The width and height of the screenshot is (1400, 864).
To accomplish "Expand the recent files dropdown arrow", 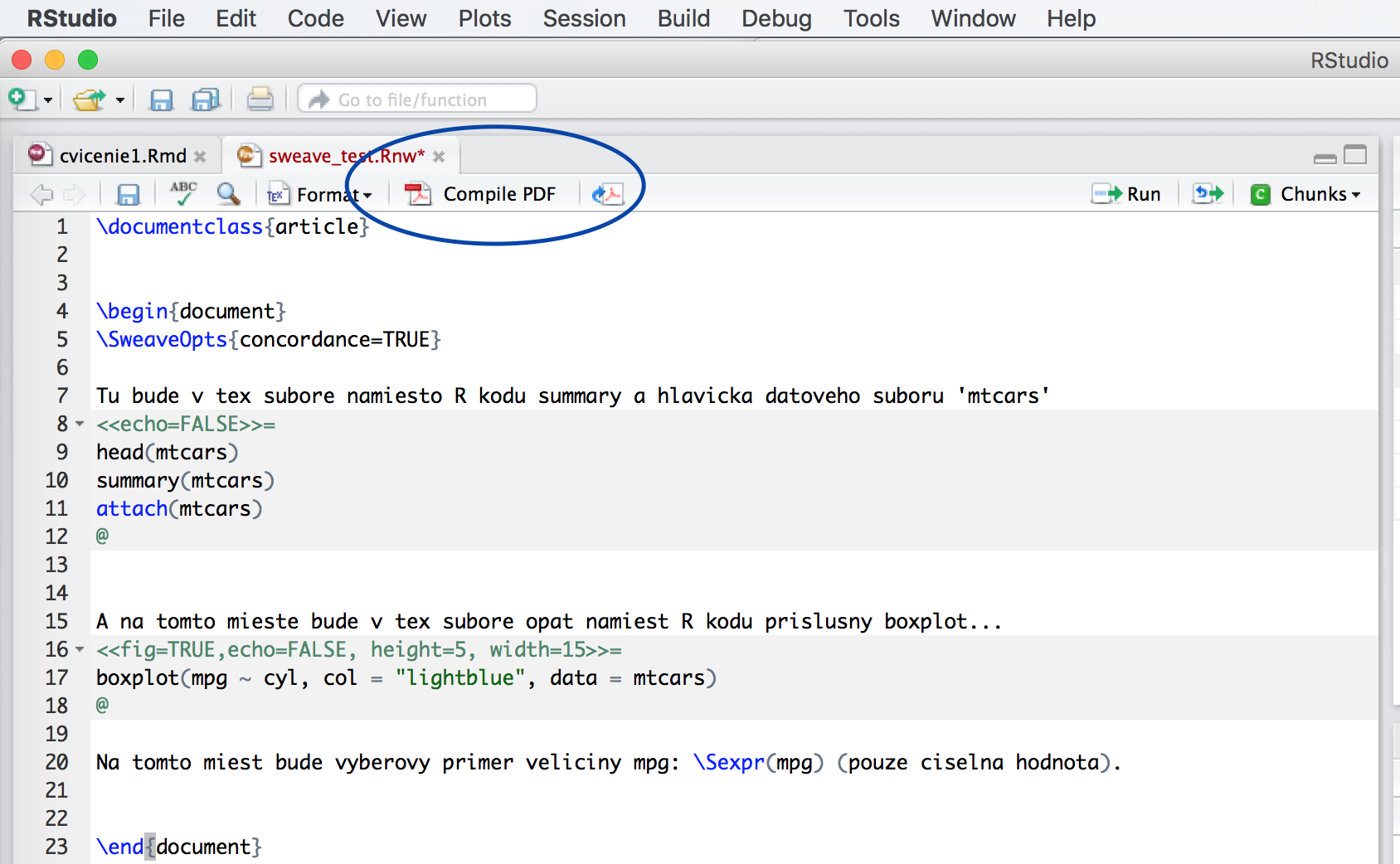I will point(120,100).
